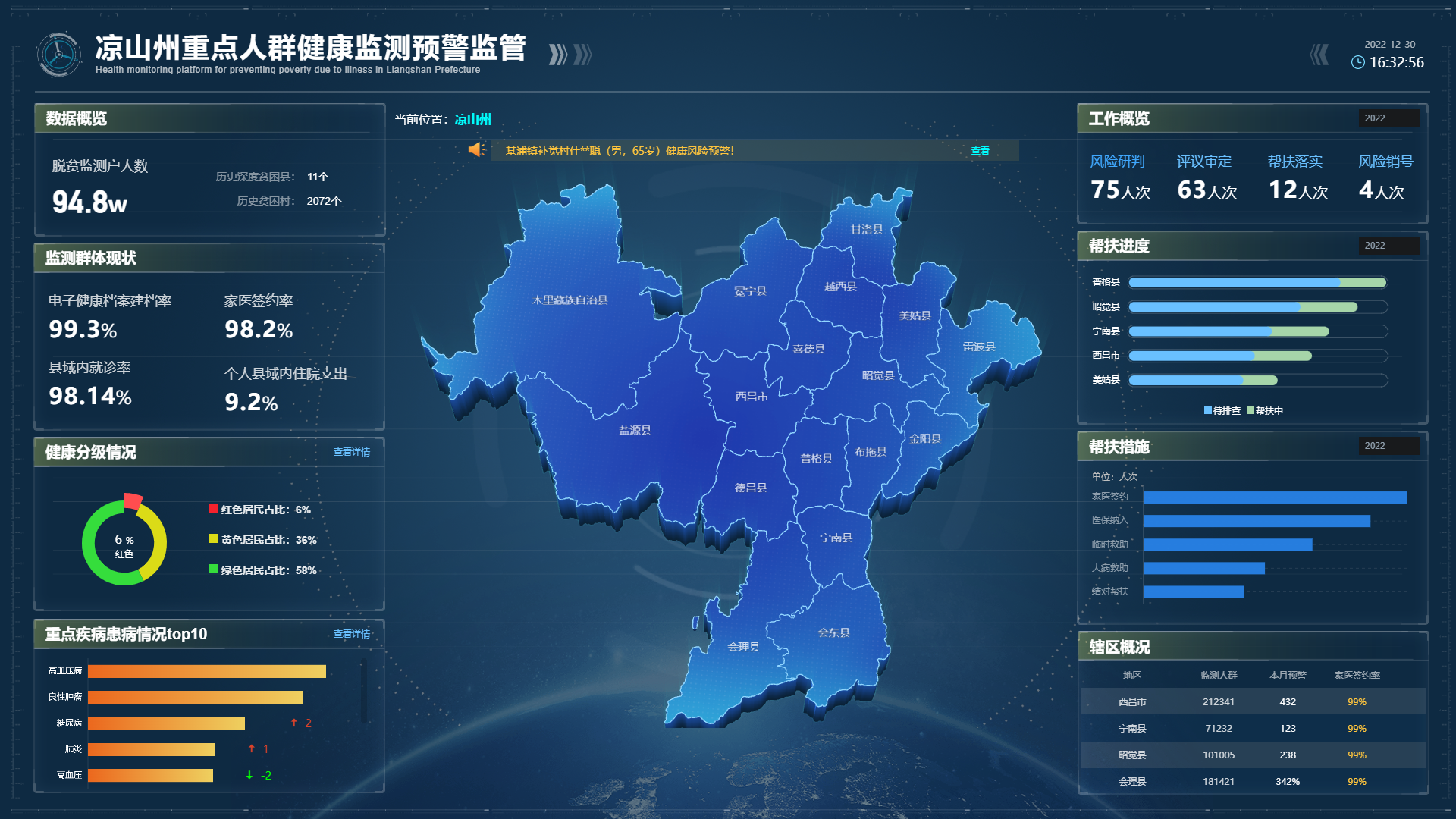
Task: Click the 昭觉县 row in 辖区概况 table
Action: [1253, 755]
